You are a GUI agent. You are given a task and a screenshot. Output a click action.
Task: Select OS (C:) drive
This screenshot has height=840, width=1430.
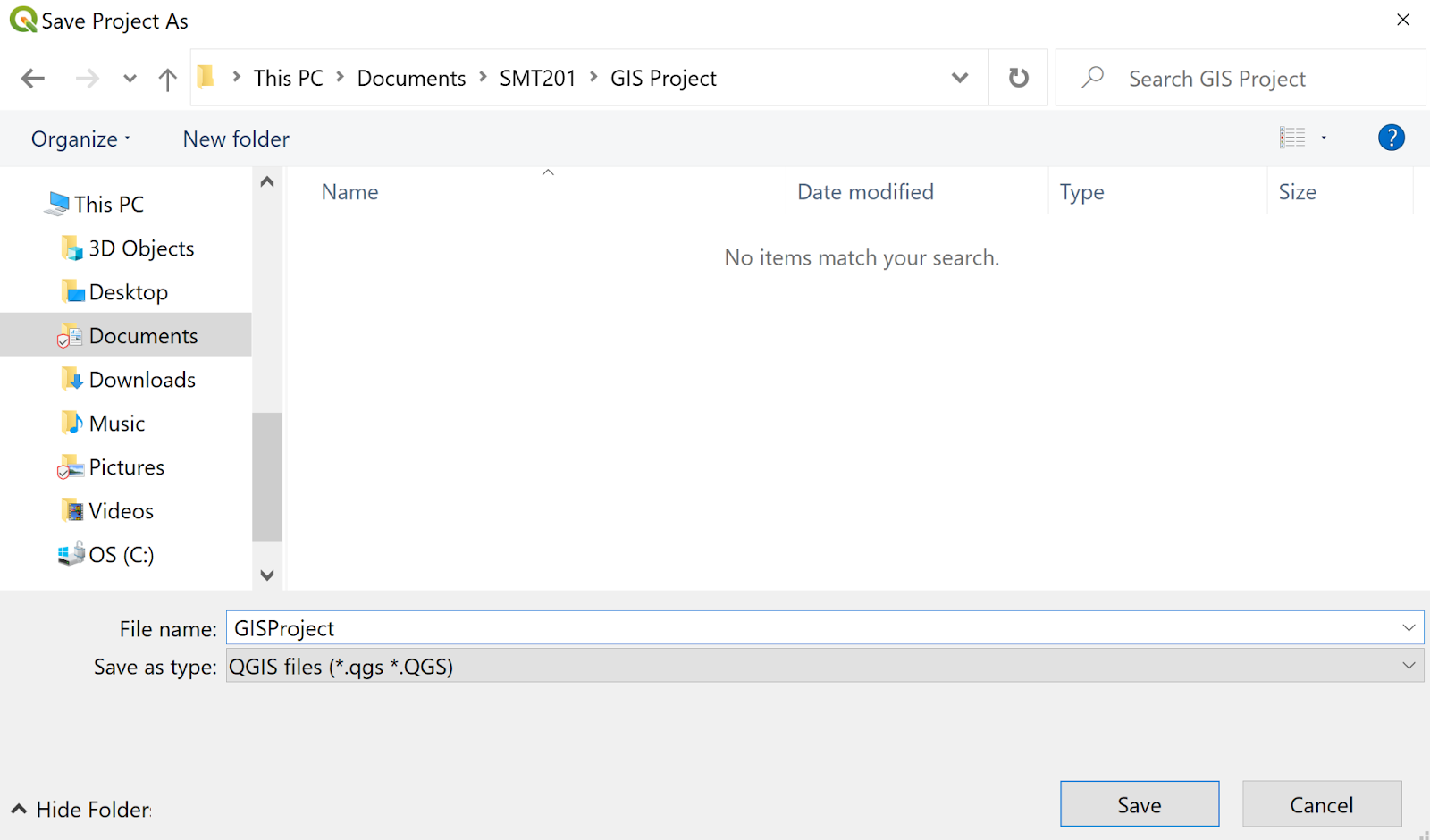[121, 555]
